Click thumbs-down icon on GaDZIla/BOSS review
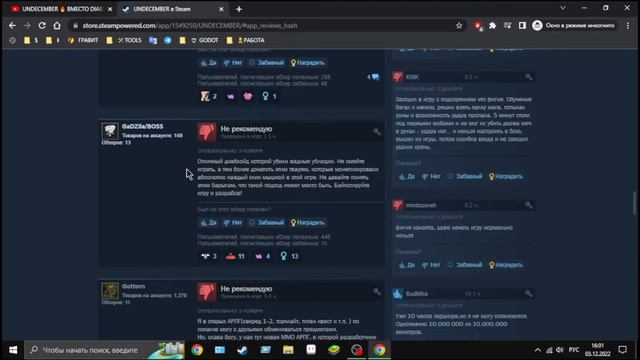Image resolution: width=640 pixels, height=360 pixels. (x=207, y=132)
